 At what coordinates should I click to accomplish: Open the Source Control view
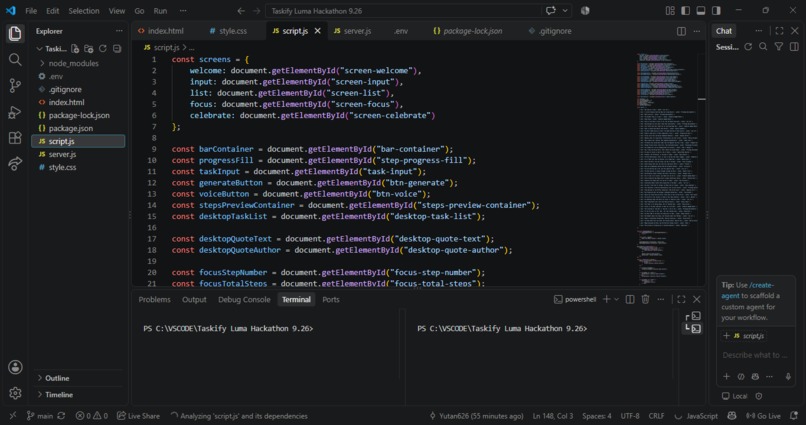[x=15, y=86]
